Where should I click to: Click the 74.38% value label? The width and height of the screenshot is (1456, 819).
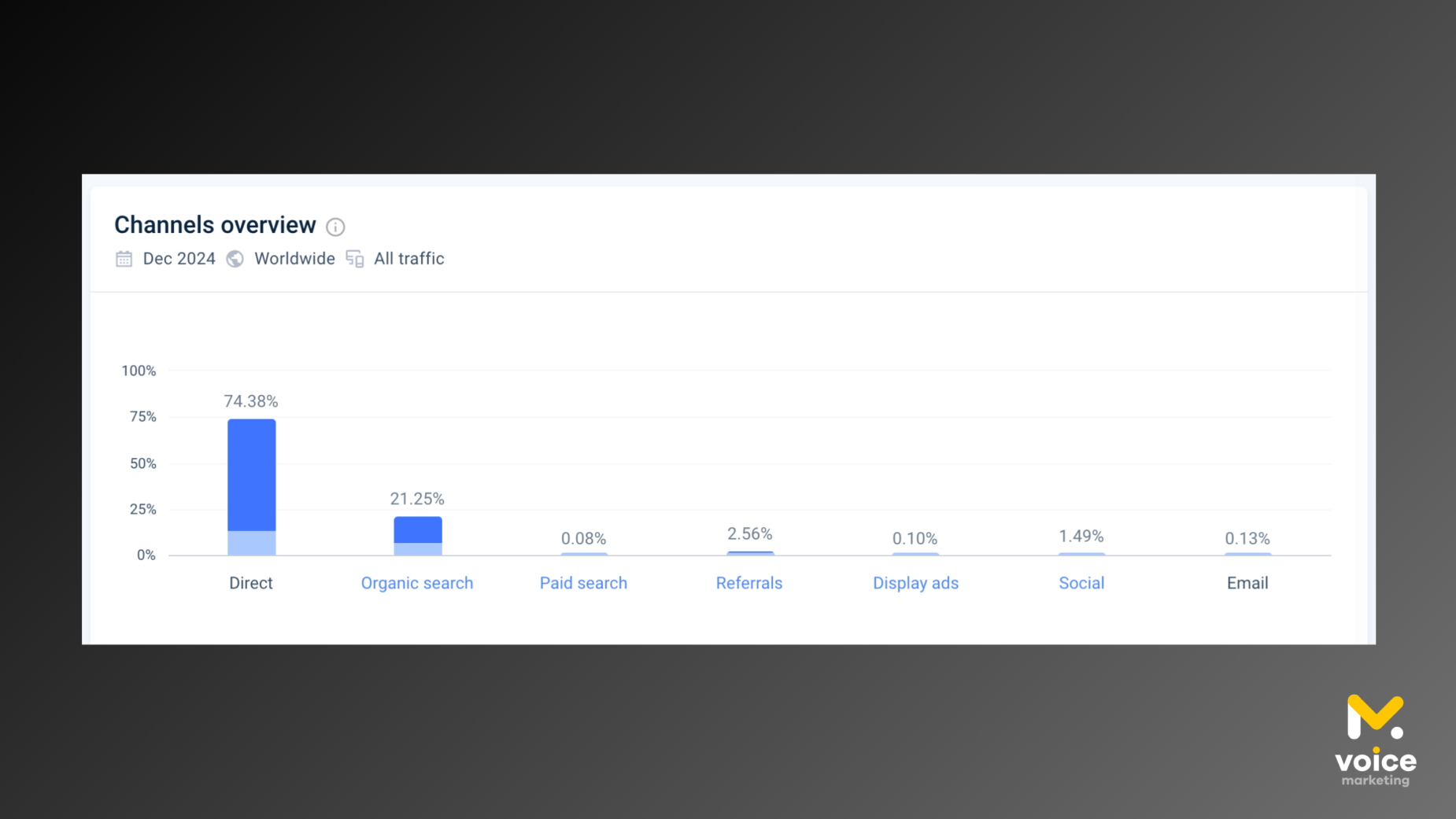[x=251, y=401]
